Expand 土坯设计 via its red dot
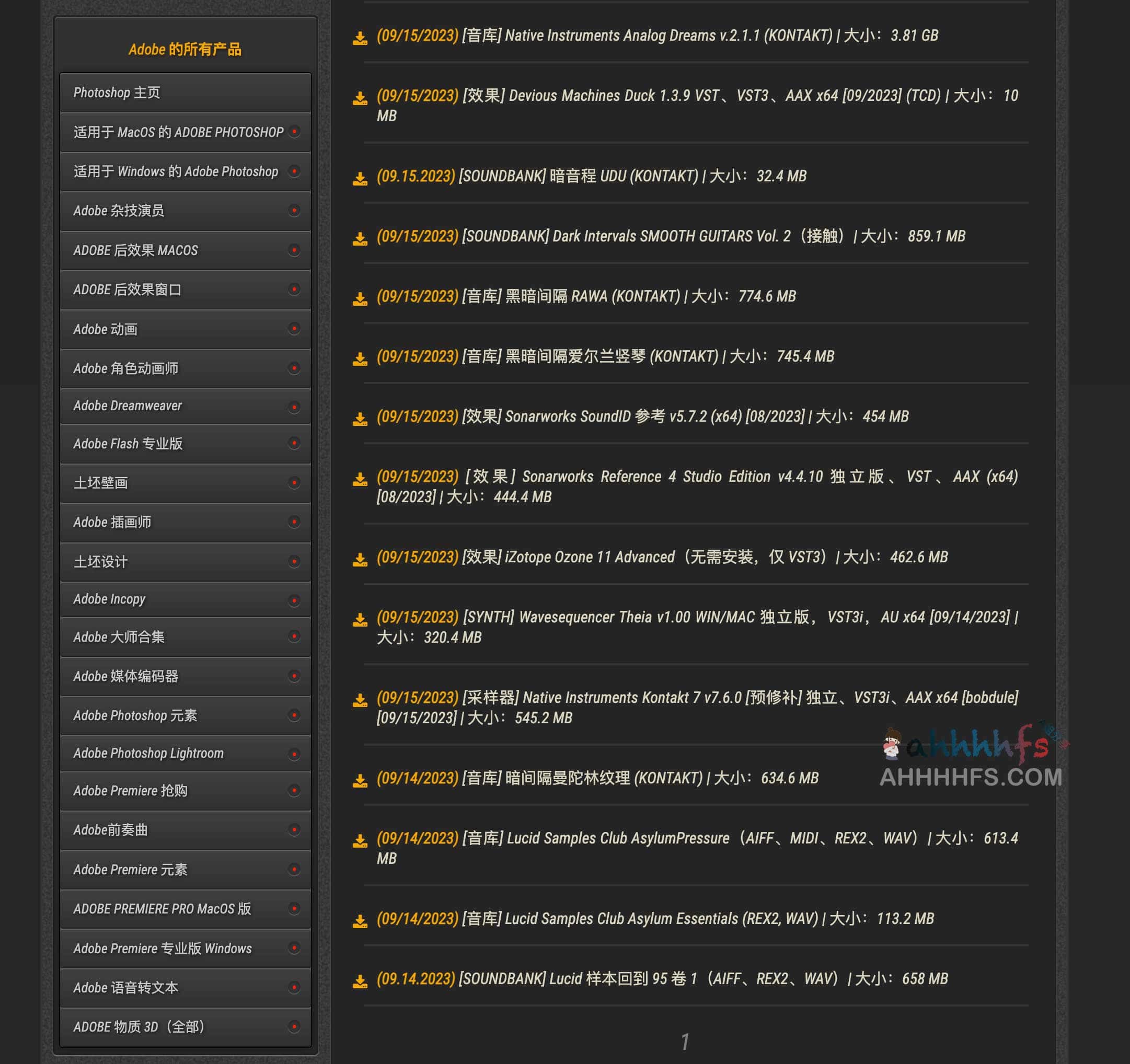1130x1064 pixels. [294, 562]
